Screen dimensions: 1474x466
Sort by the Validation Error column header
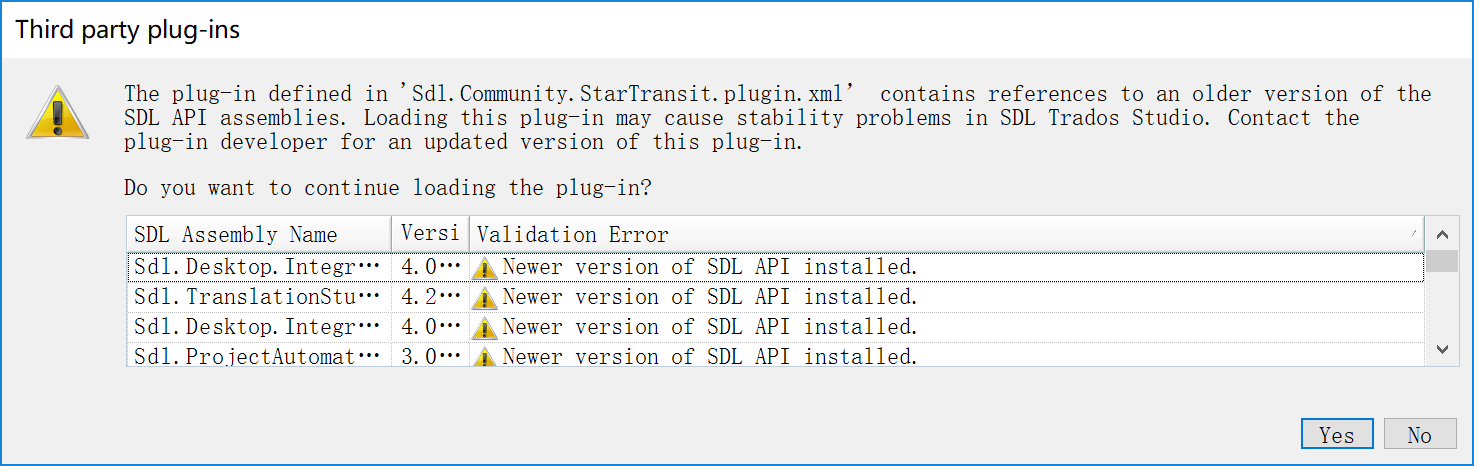(947, 234)
